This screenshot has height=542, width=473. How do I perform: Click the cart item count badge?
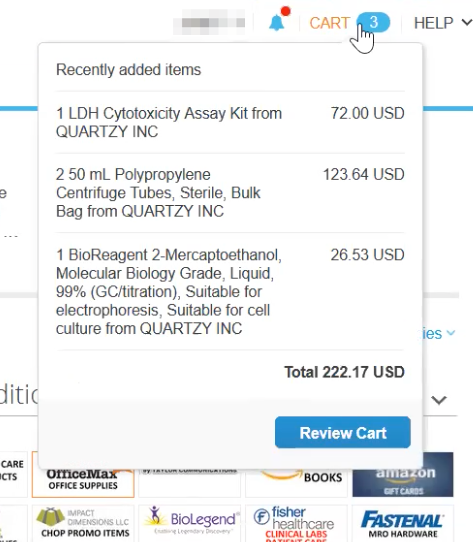click(x=373, y=22)
